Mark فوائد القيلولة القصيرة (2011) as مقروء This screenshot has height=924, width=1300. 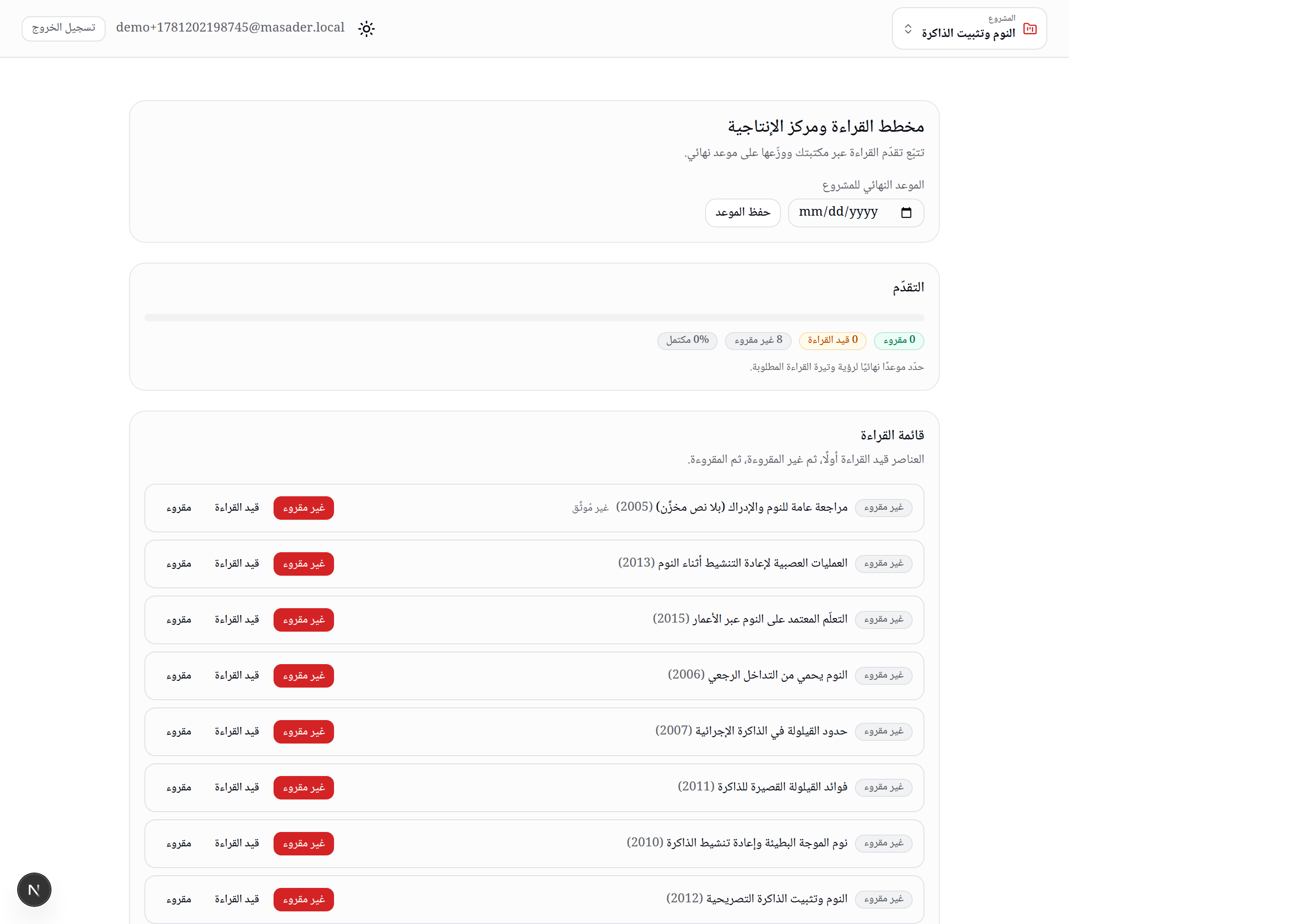click(179, 787)
